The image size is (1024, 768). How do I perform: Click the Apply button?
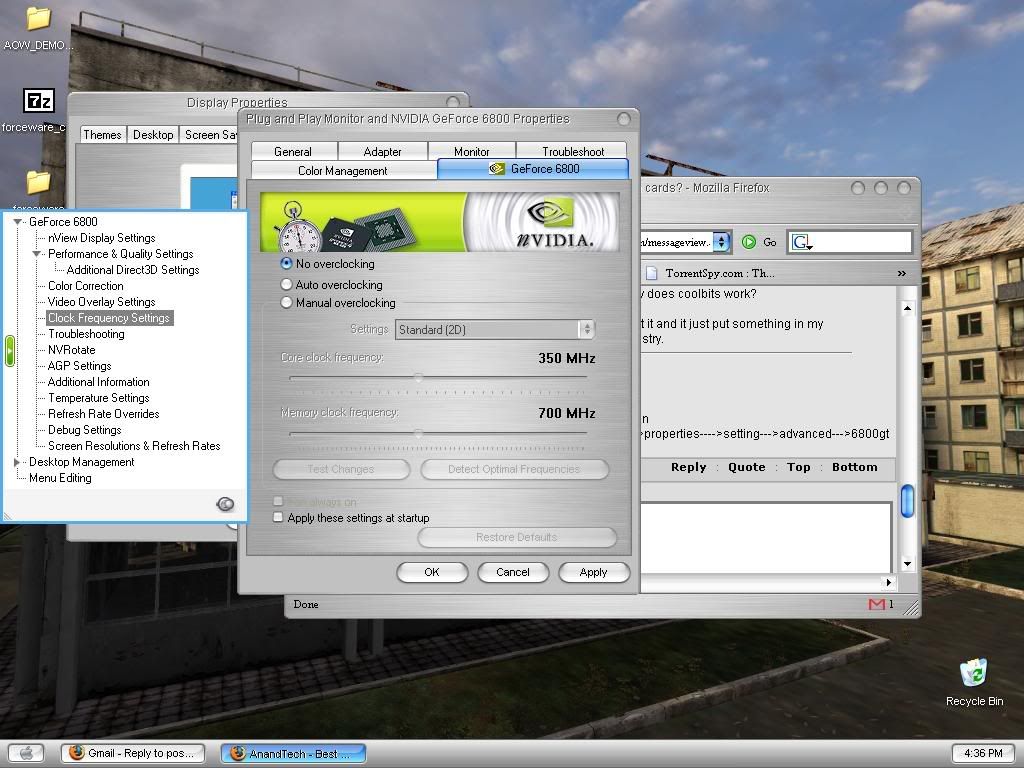click(593, 572)
